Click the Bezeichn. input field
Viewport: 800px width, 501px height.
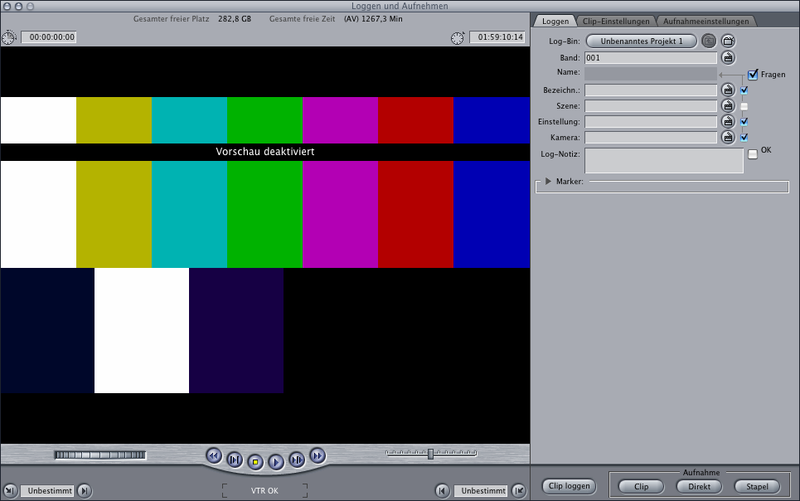pyautogui.click(x=651, y=90)
